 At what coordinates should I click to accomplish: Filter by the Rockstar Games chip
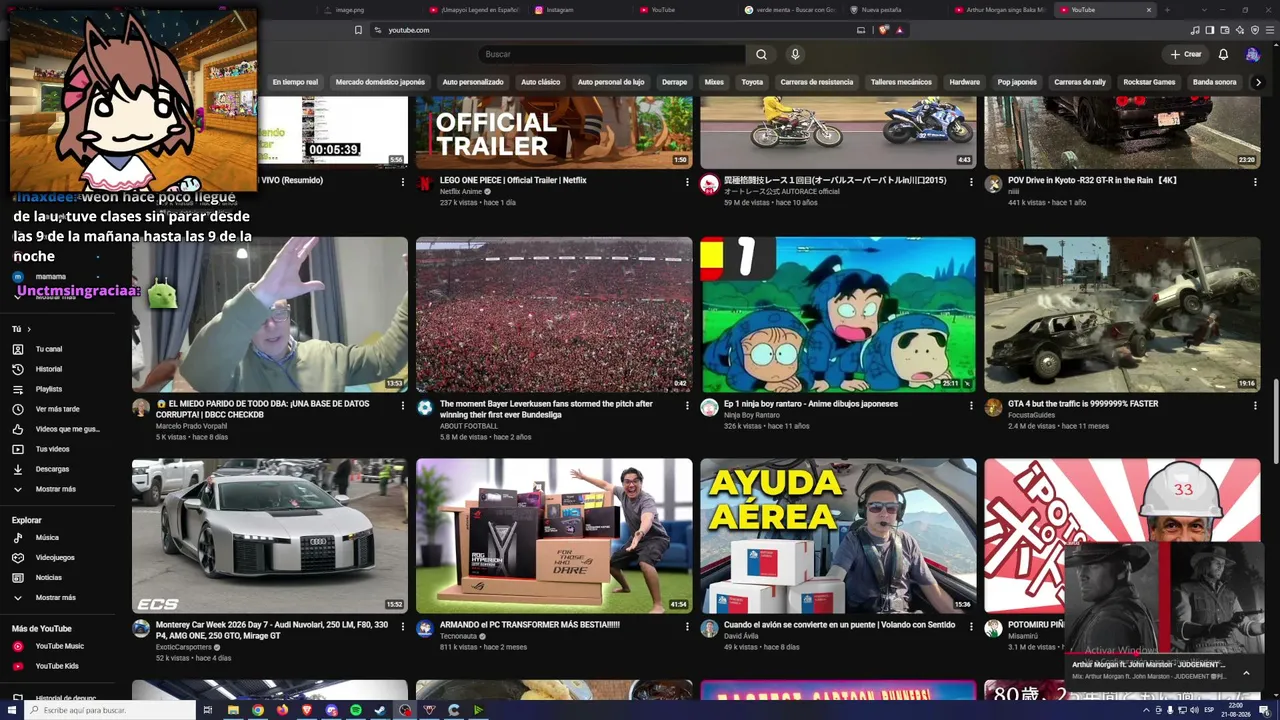click(x=1149, y=82)
